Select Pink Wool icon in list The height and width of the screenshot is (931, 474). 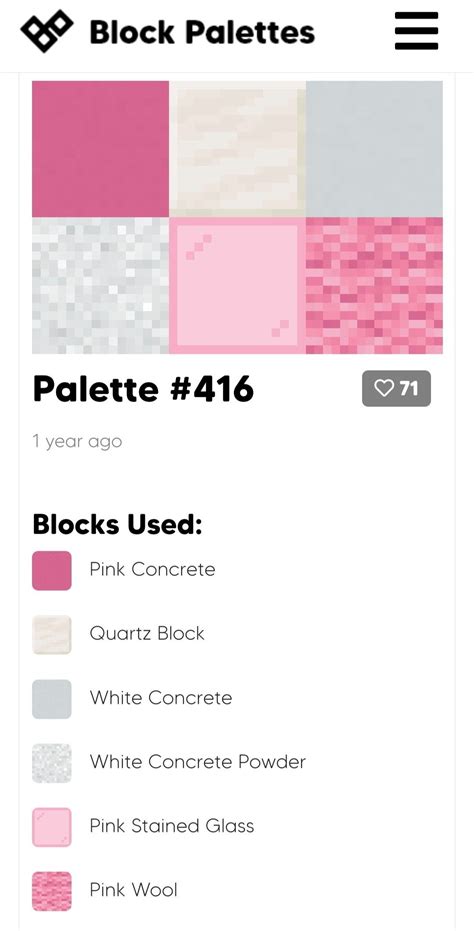[x=52, y=891]
